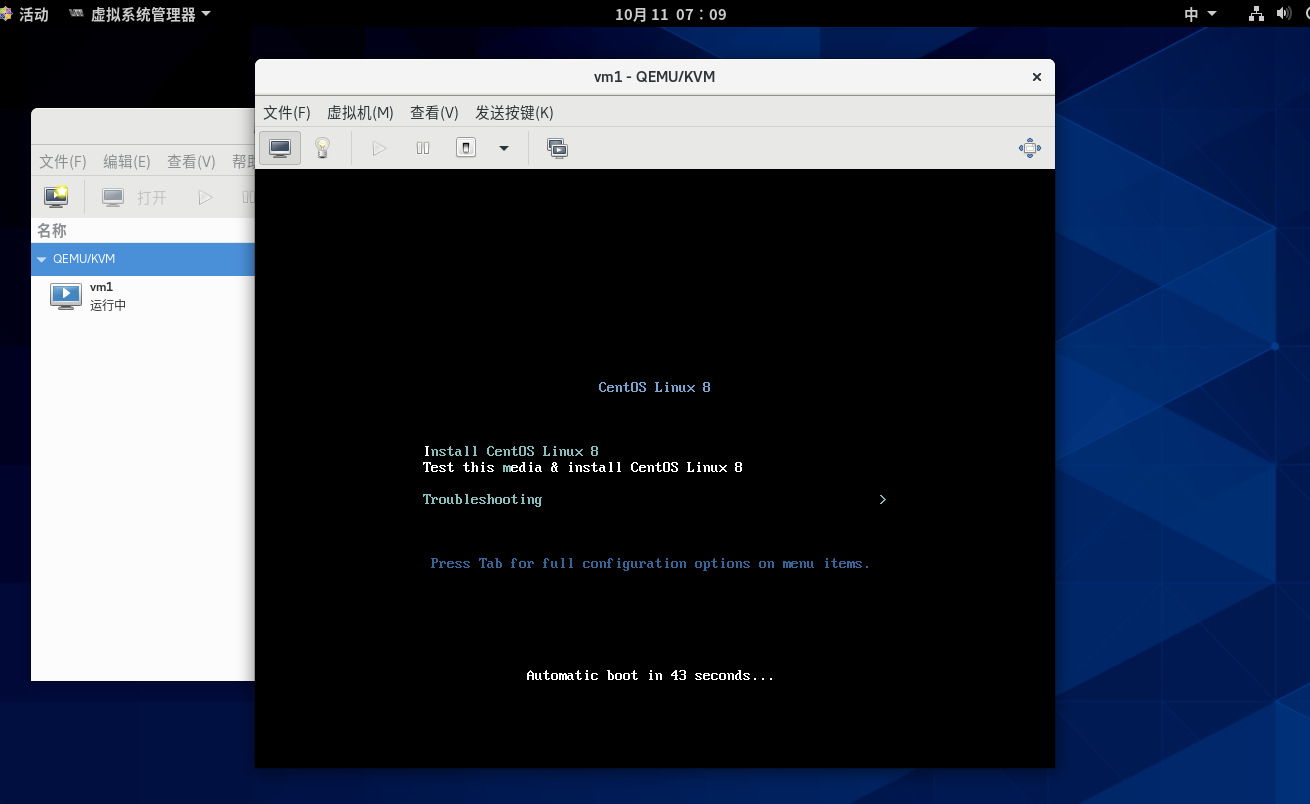Screen dimensions: 1310x804
Task: Click the Run virtual machine play icon in vm1 toolbar
Action: point(379,148)
